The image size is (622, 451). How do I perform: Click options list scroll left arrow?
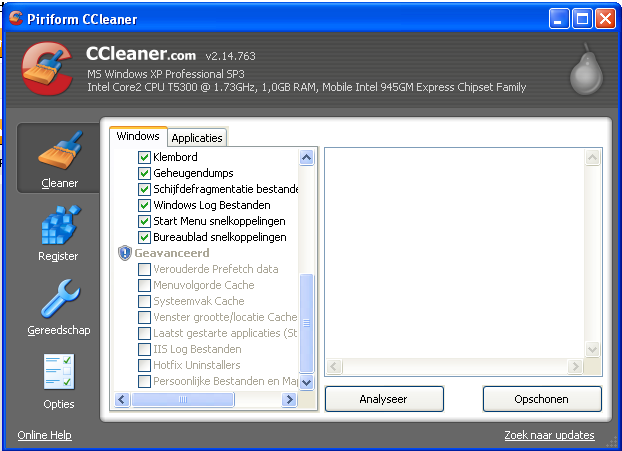122,399
